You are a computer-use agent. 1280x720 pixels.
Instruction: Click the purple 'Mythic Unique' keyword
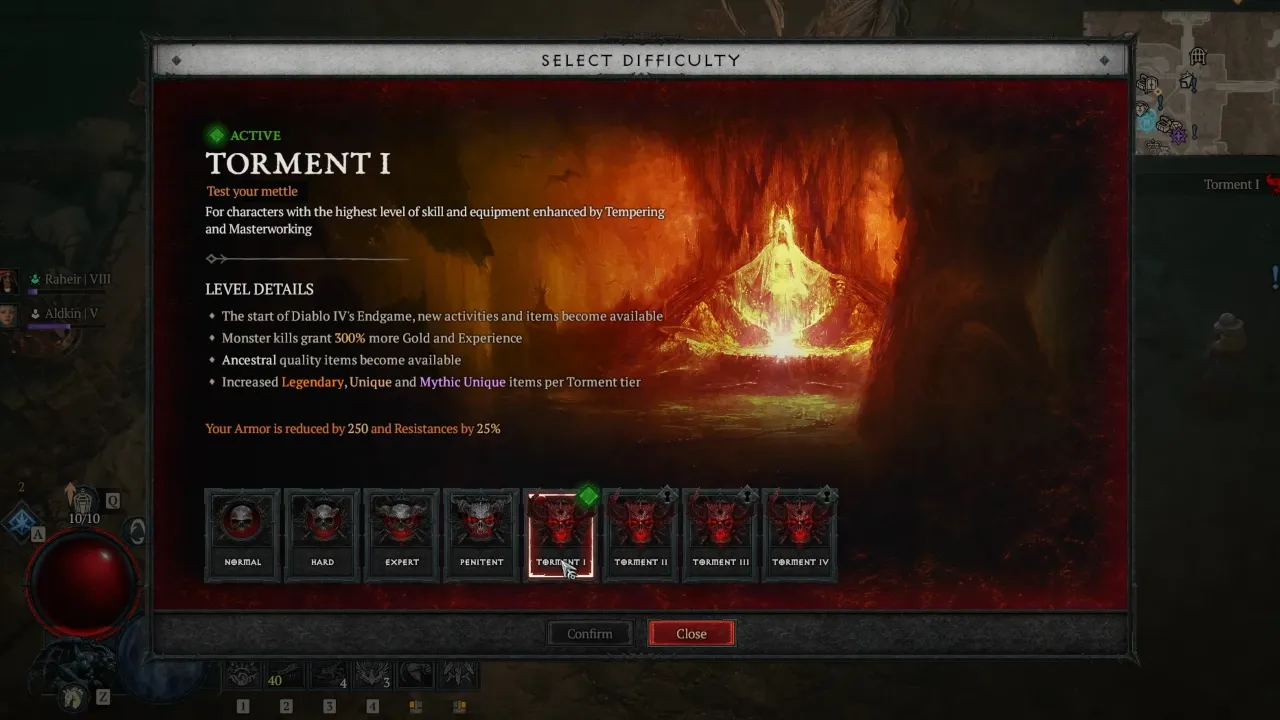pyautogui.click(x=462, y=382)
